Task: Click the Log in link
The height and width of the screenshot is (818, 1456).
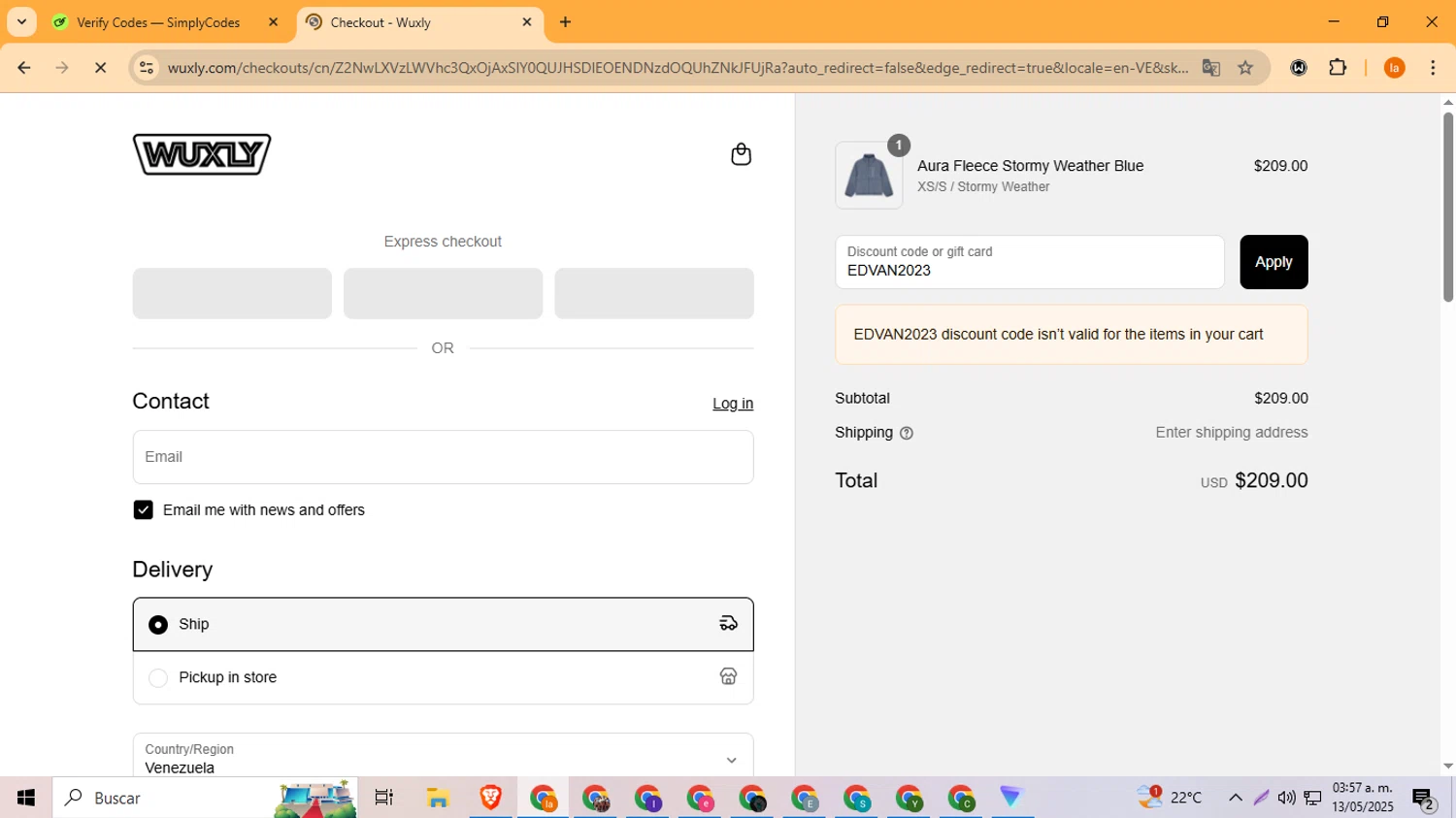Action: pyautogui.click(x=733, y=404)
